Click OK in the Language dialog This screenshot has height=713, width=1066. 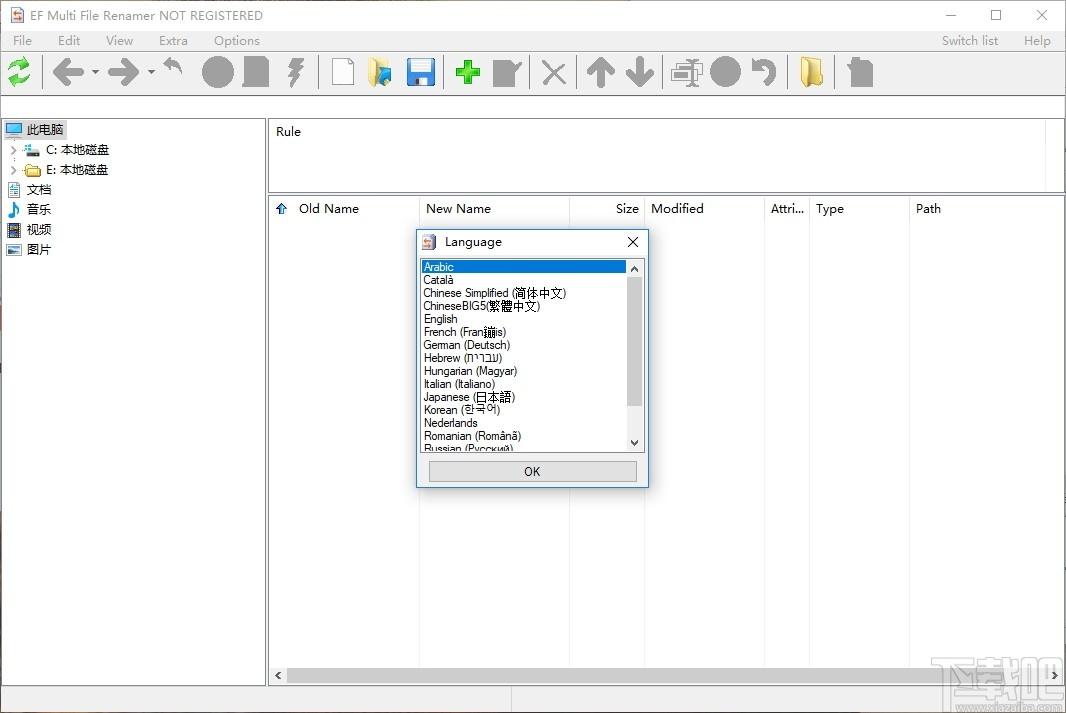(x=532, y=471)
